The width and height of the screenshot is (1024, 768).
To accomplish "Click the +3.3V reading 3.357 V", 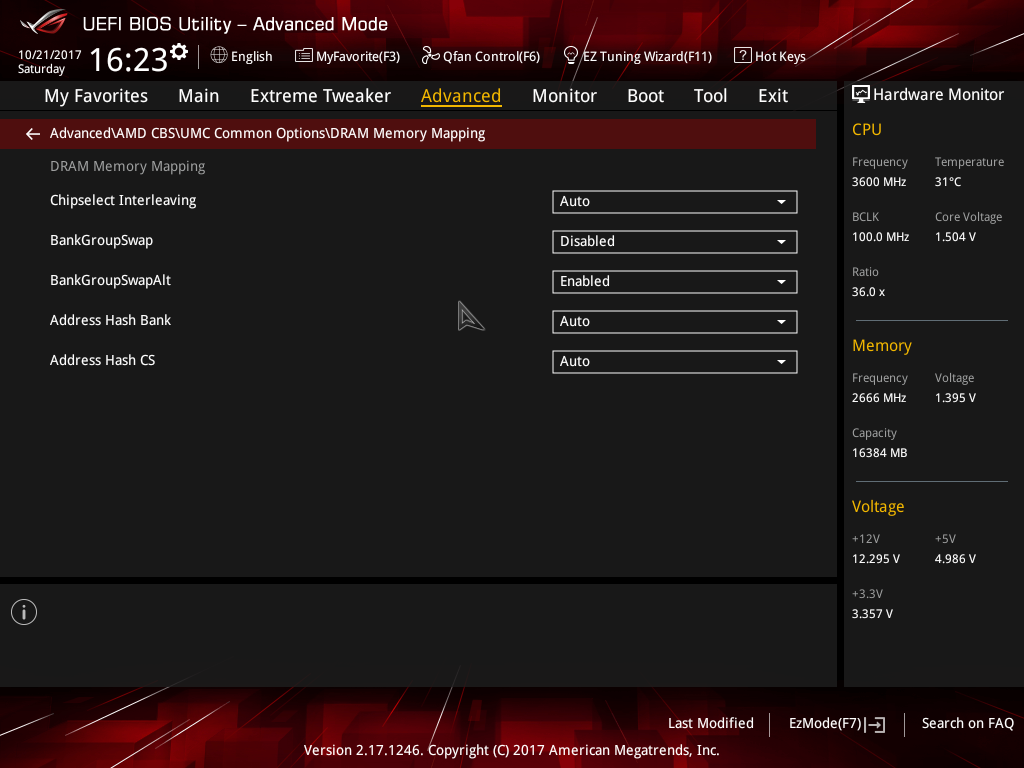I will click(x=872, y=614).
